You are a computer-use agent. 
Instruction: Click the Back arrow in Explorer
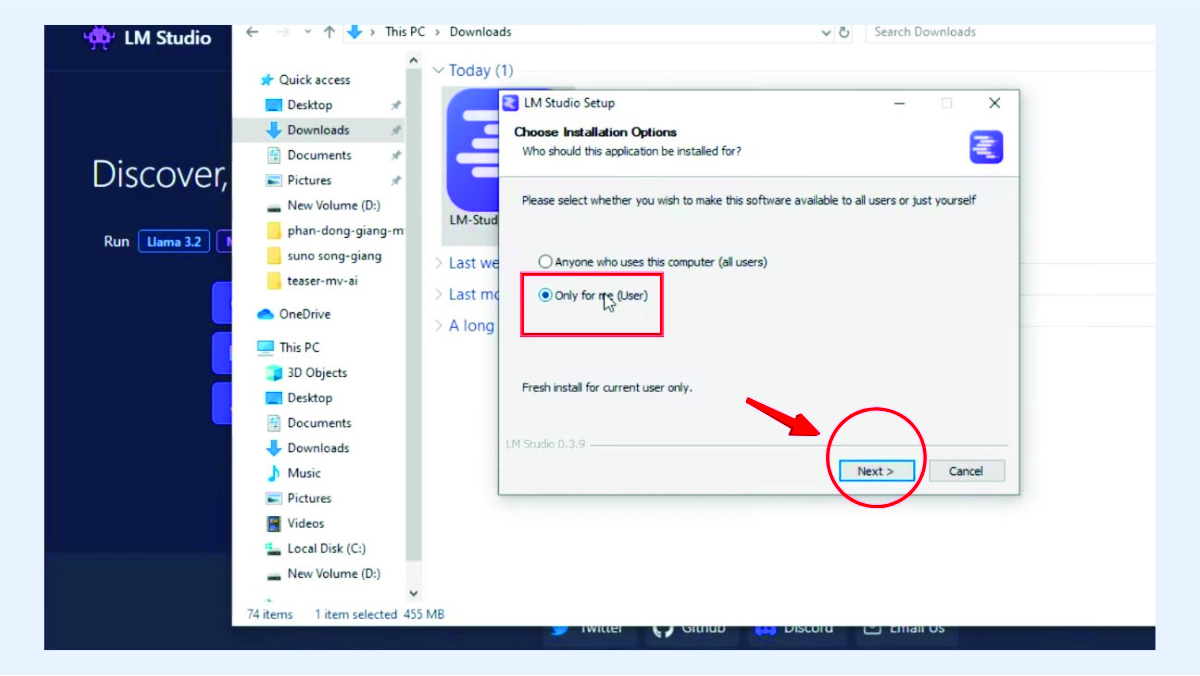252,32
